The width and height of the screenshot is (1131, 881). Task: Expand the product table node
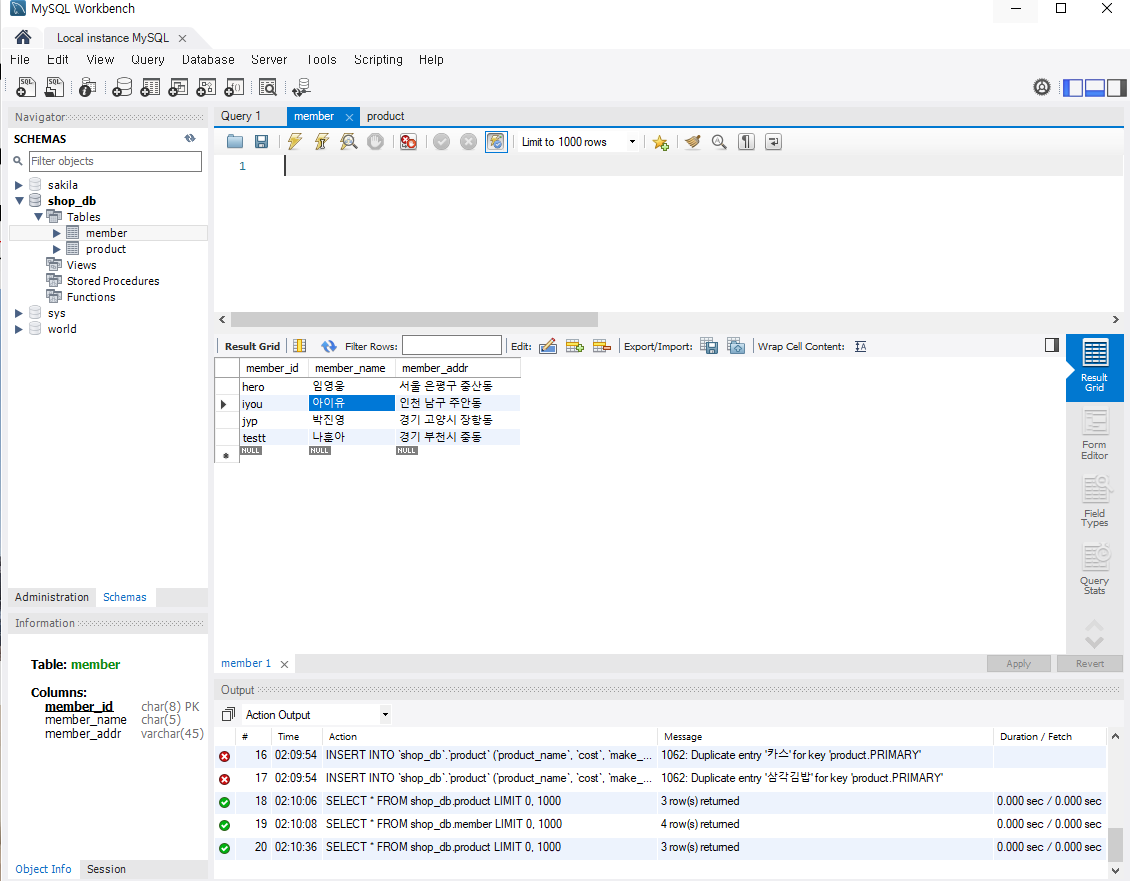point(56,249)
